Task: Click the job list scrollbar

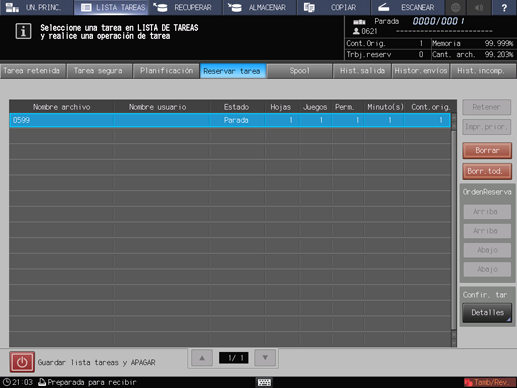Action: click(x=454, y=230)
